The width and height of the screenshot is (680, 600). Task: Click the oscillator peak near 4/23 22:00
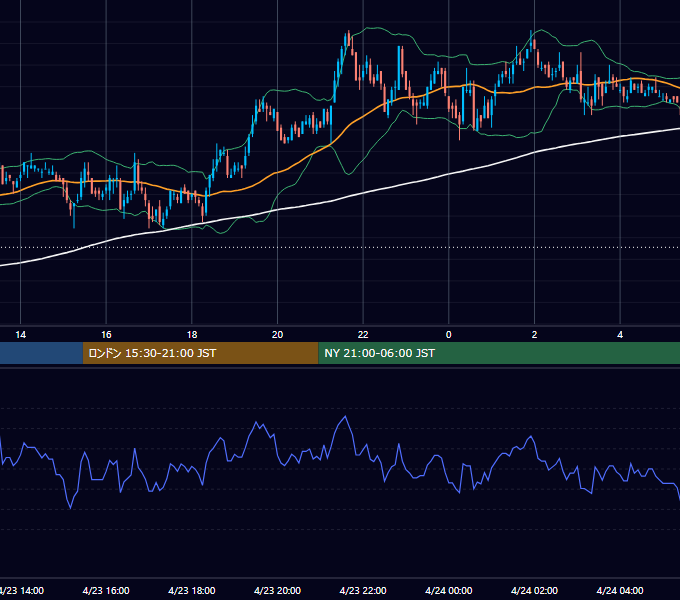point(346,417)
